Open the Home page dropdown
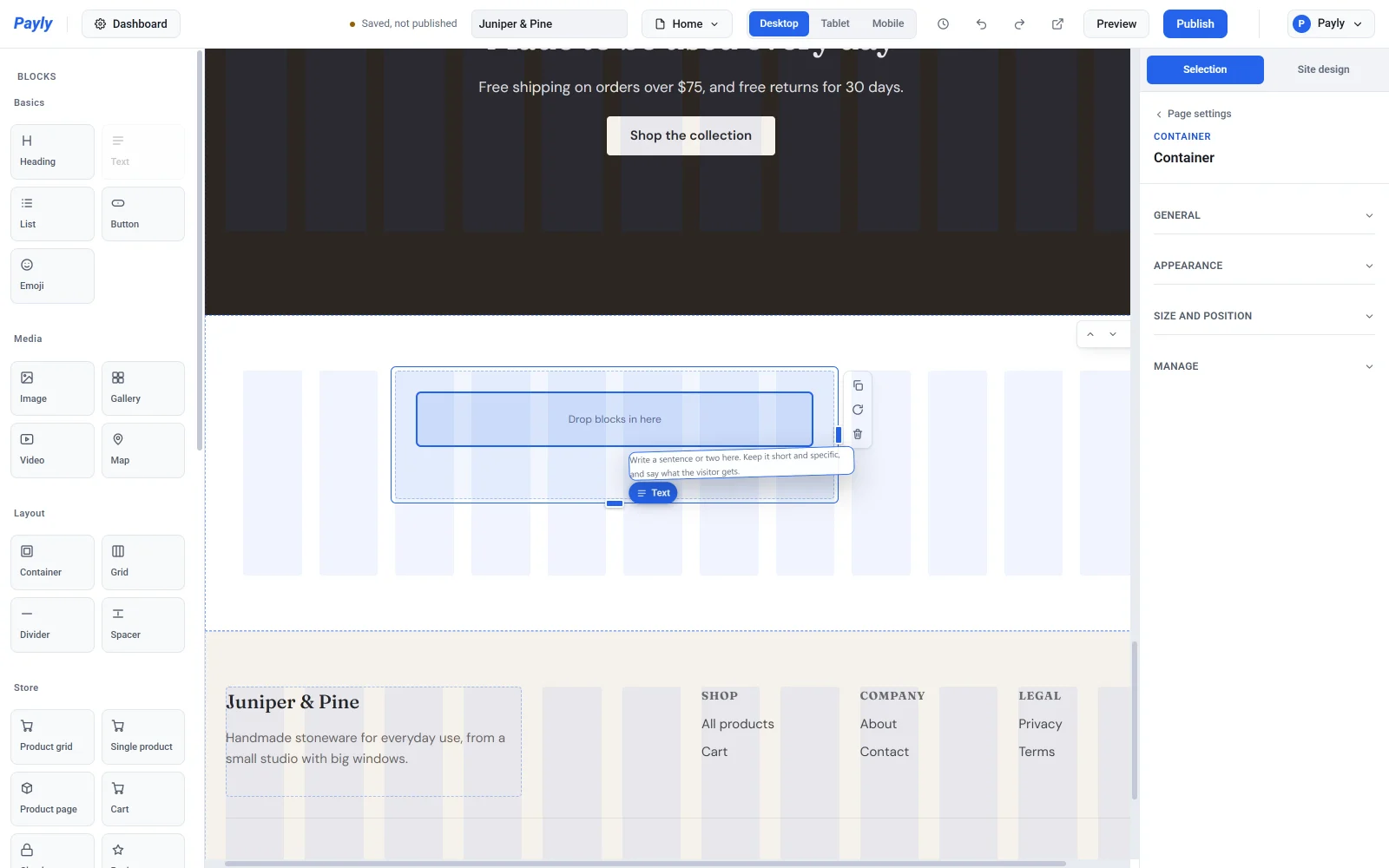Image resolution: width=1389 pixels, height=868 pixels. [x=687, y=24]
